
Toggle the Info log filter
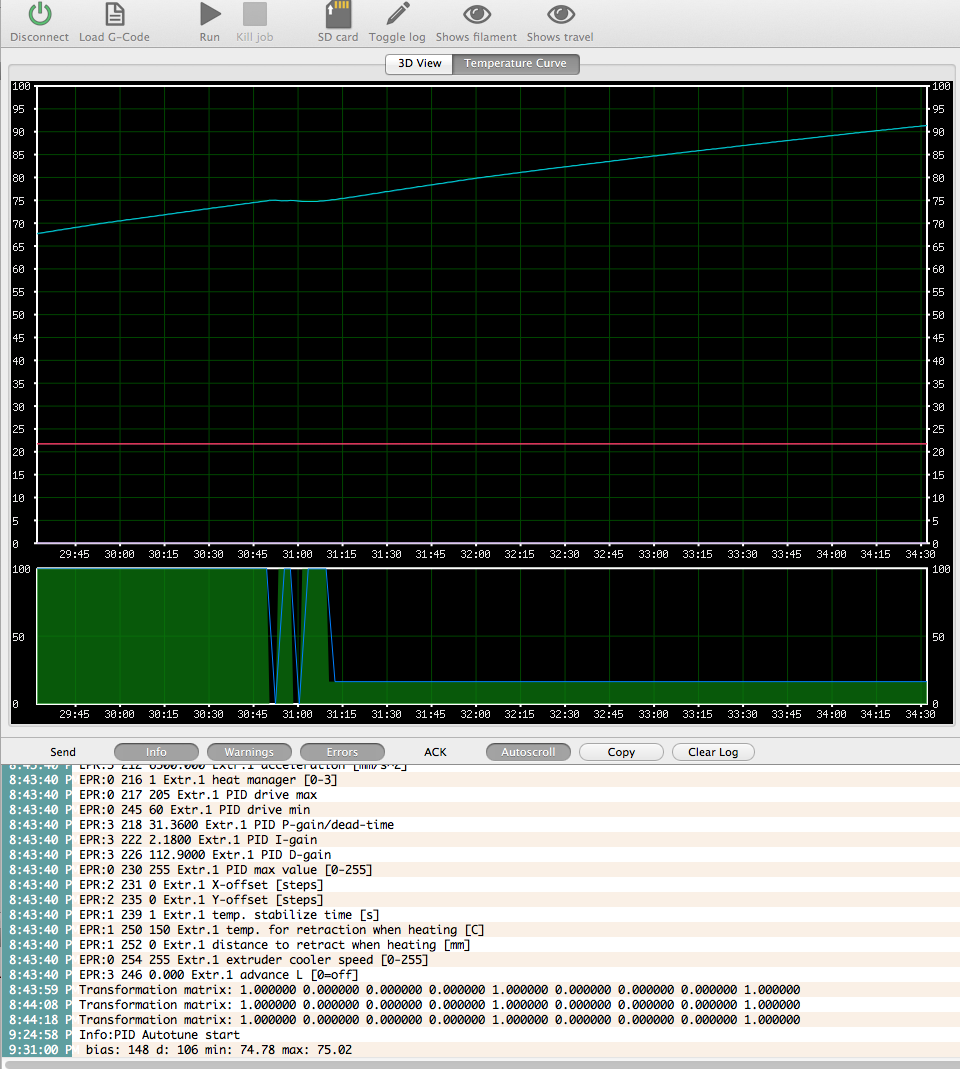[x=156, y=752]
